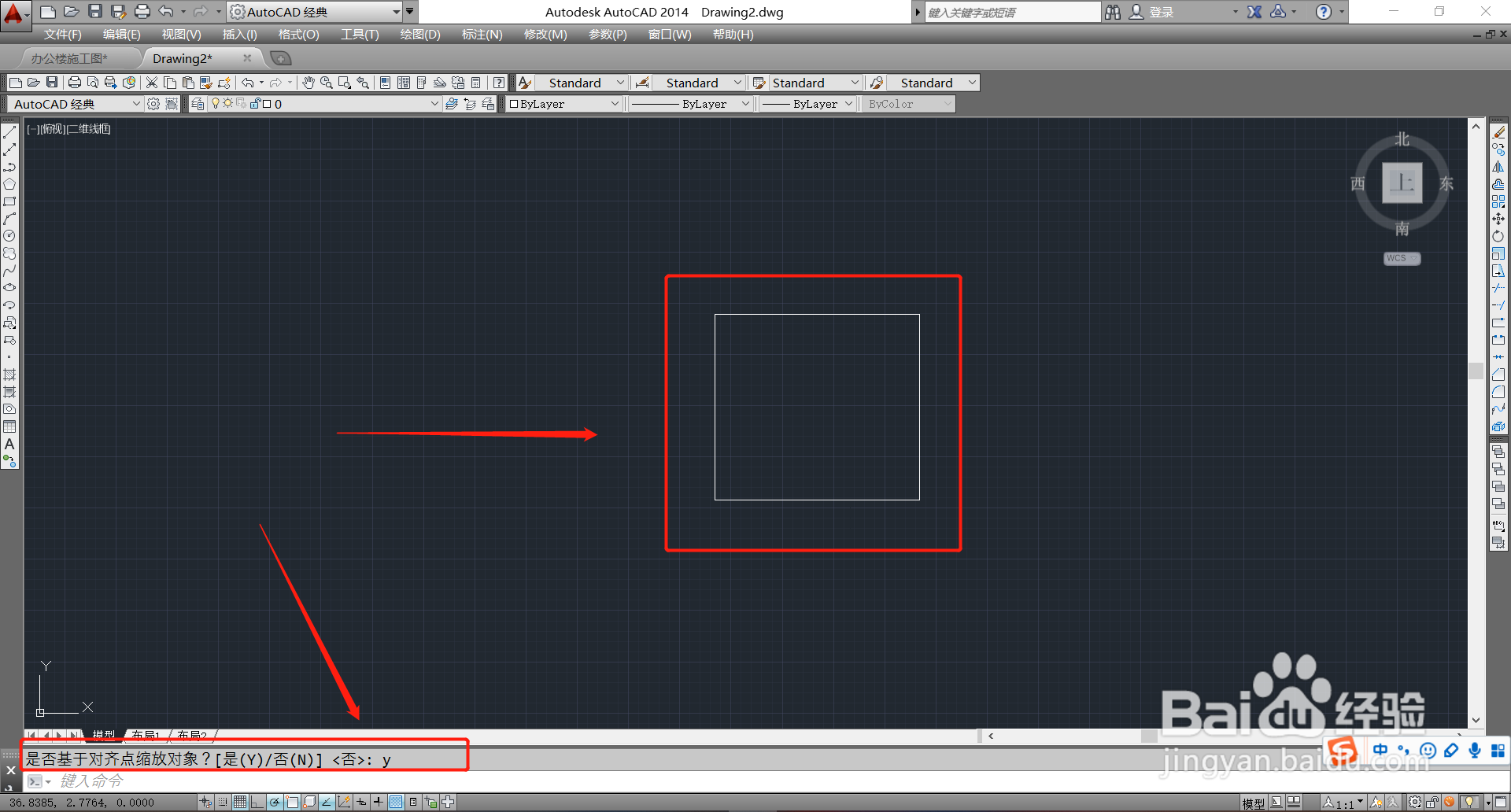Toggle Grid Display in status bar
This screenshot has width=1511, height=812.
240,802
